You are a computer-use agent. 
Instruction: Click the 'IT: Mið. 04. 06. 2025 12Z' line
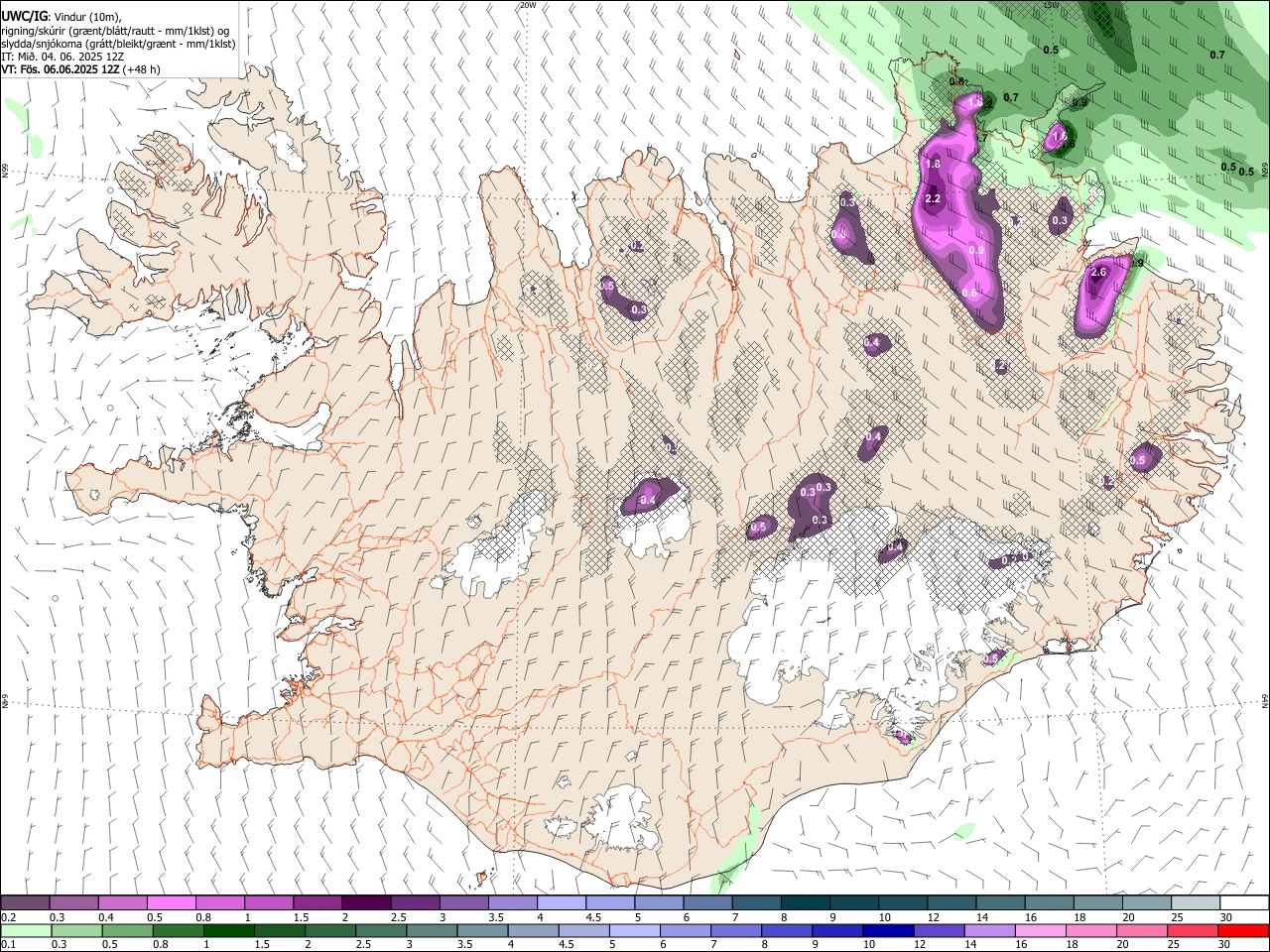pyautogui.click(x=63, y=57)
